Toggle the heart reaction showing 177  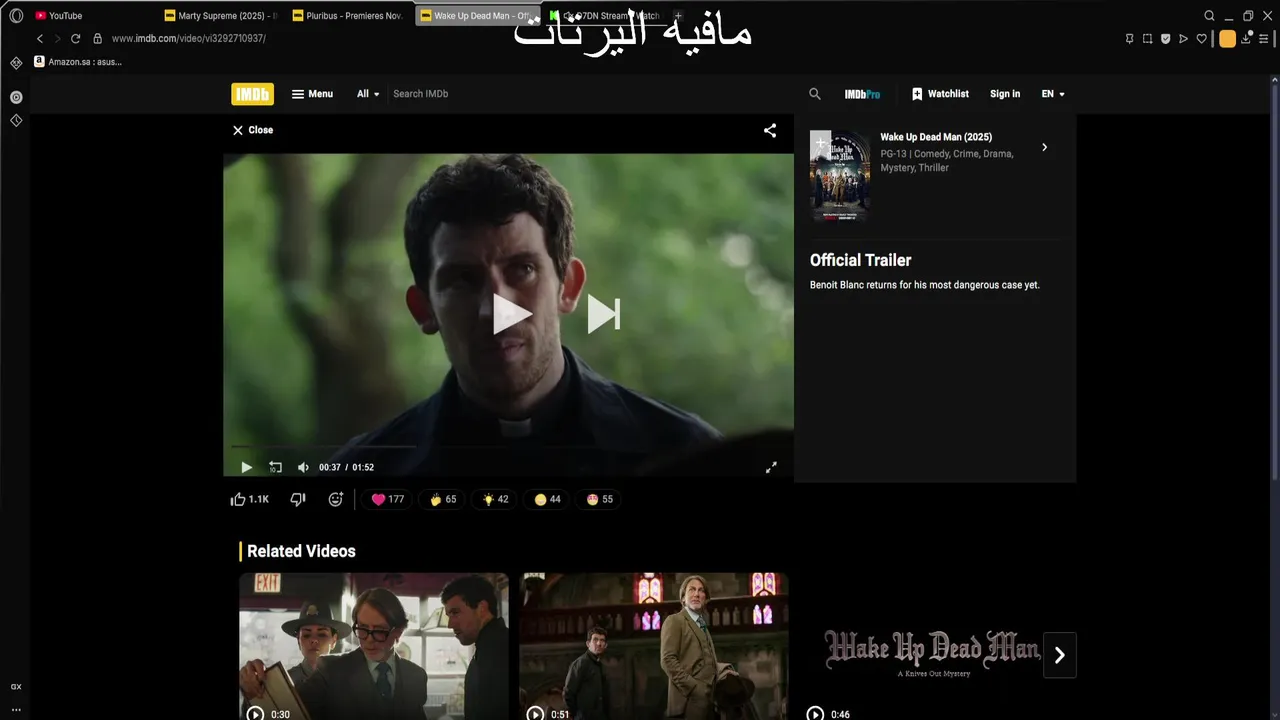(x=388, y=499)
